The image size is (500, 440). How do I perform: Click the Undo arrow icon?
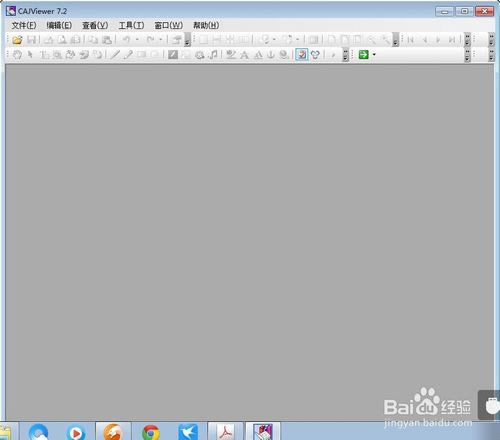[x=126, y=40]
